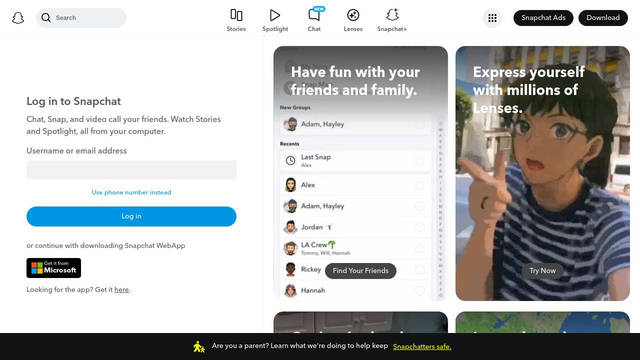
Task: Focus the Search field
Action: [81, 18]
